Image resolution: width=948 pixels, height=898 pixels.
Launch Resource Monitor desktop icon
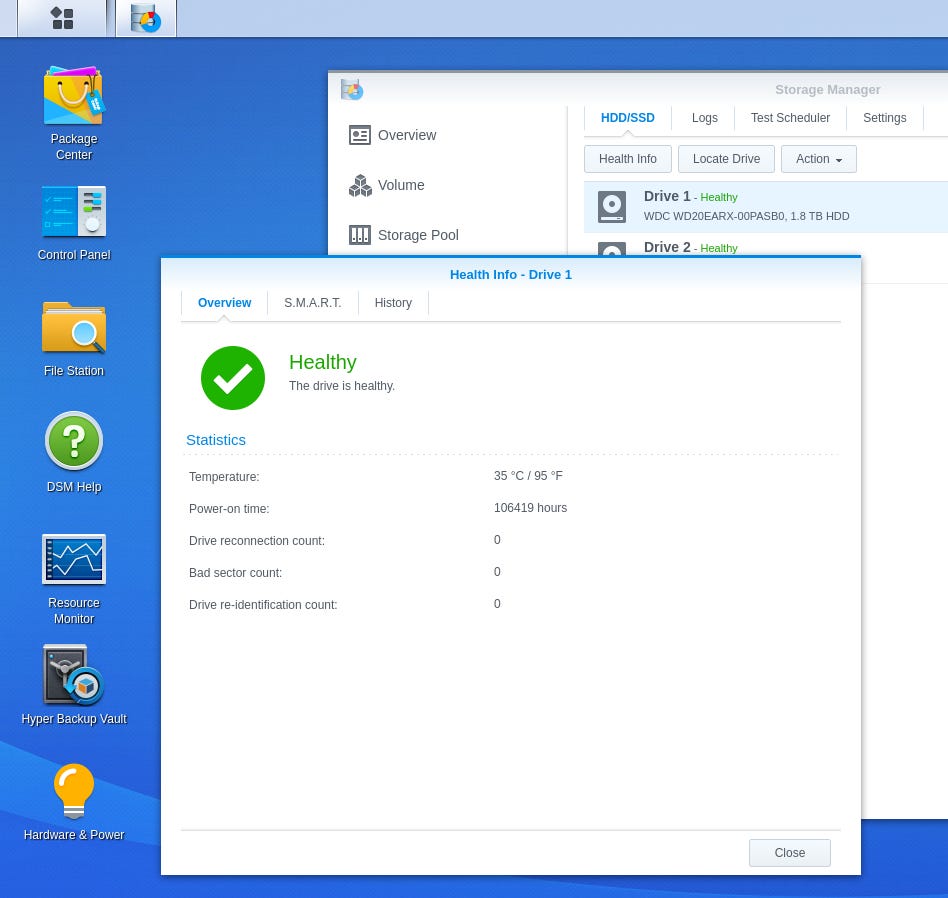click(x=74, y=579)
